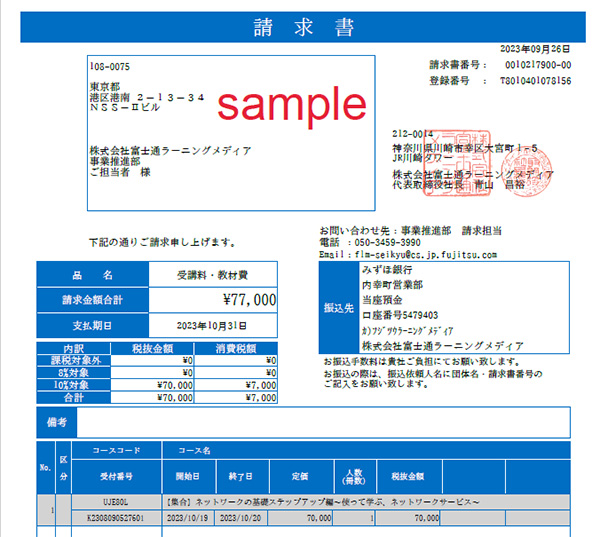Click course code UJE80L

(x=116, y=502)
